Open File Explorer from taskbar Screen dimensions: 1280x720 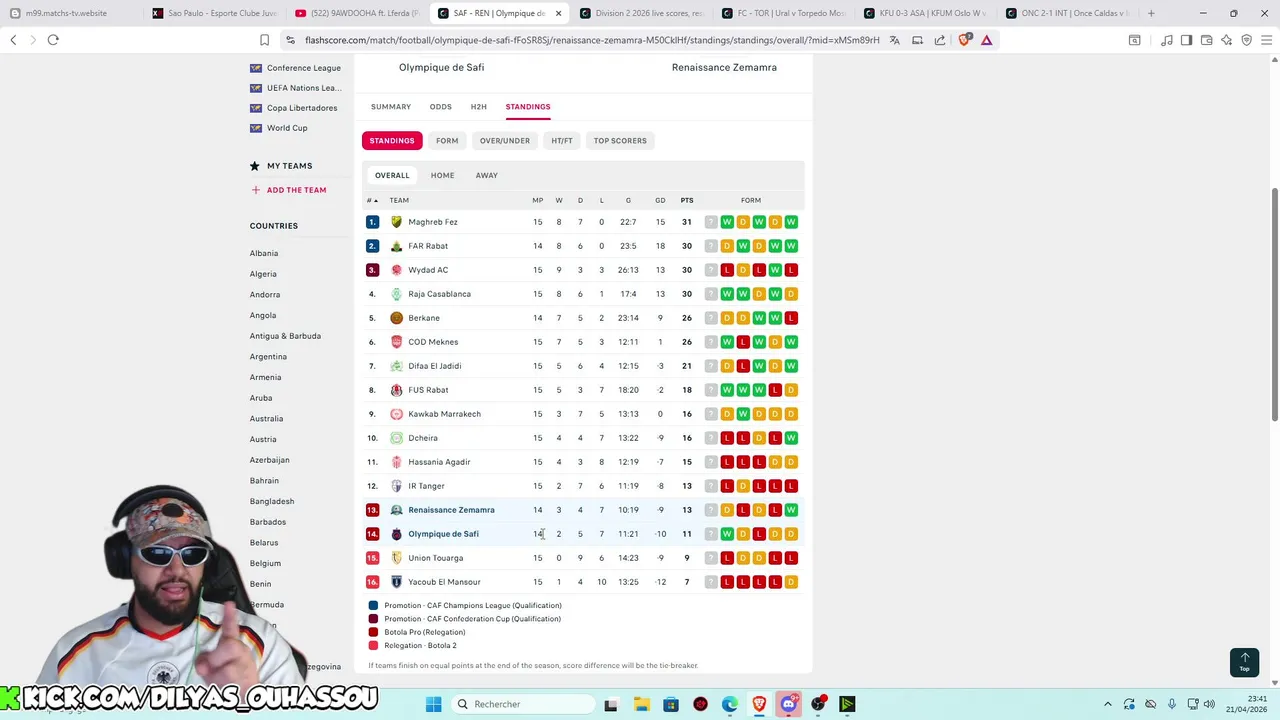pos(641,704)
